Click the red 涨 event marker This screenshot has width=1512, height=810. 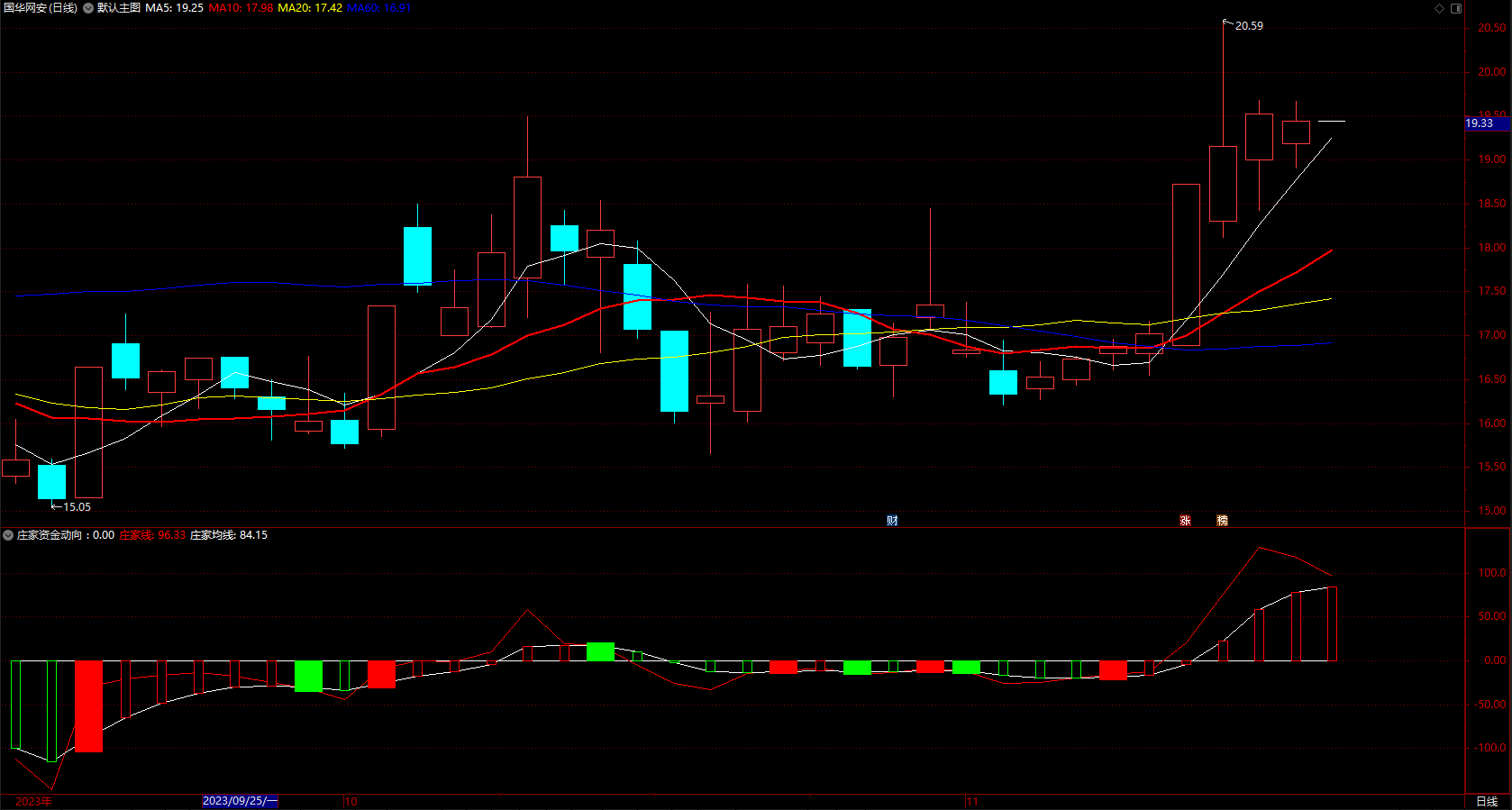point(1185,521)
